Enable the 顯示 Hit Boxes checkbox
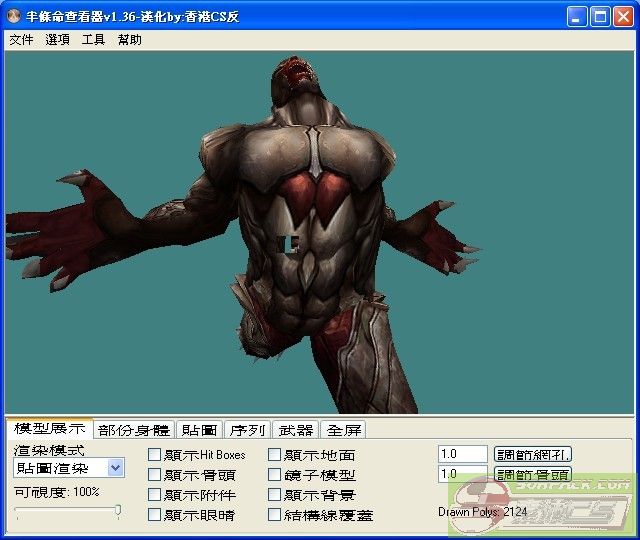640x540 pixels. tap(155, 455)
